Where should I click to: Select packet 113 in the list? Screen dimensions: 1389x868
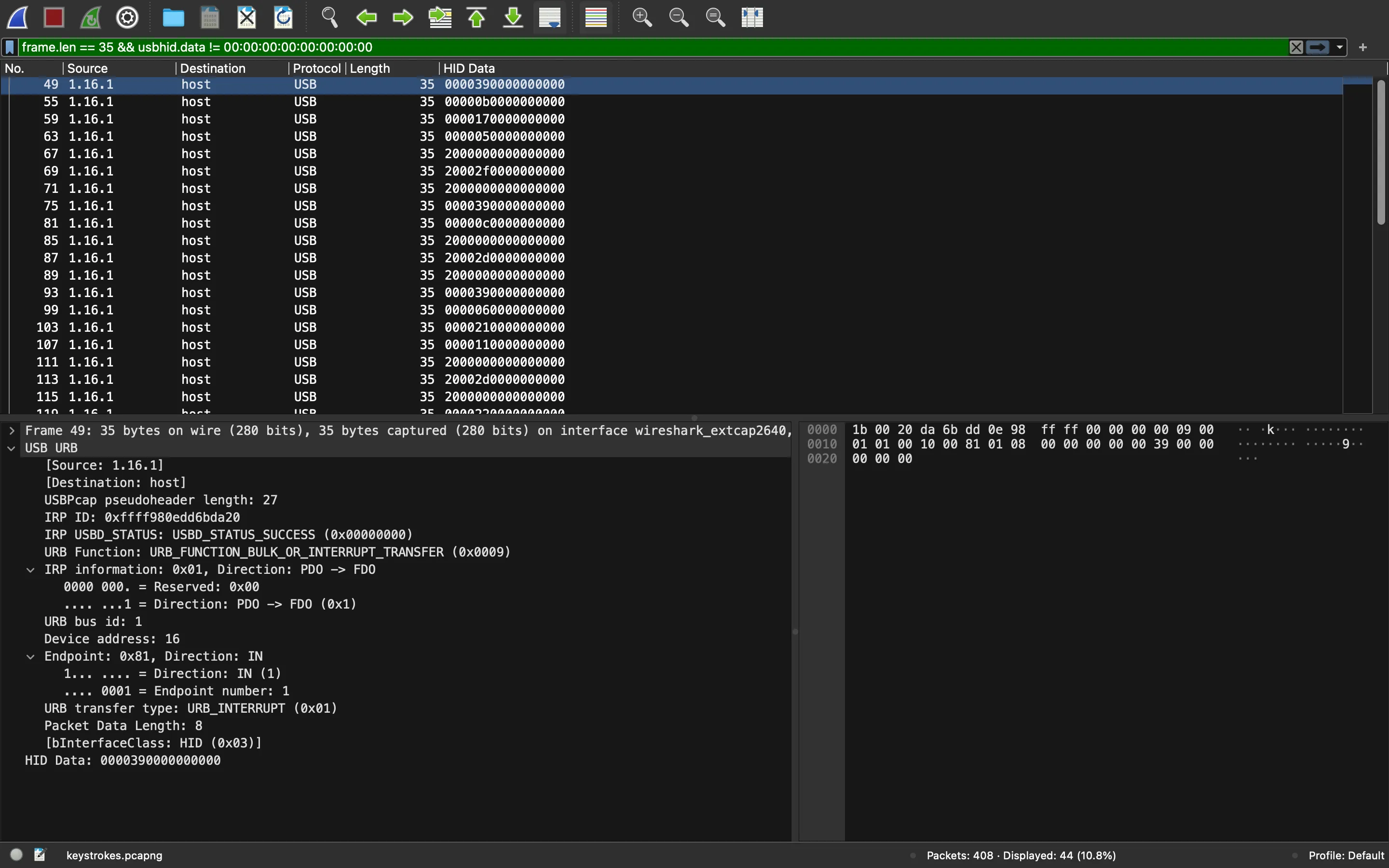pyautogui.click(x=671, y=380)
